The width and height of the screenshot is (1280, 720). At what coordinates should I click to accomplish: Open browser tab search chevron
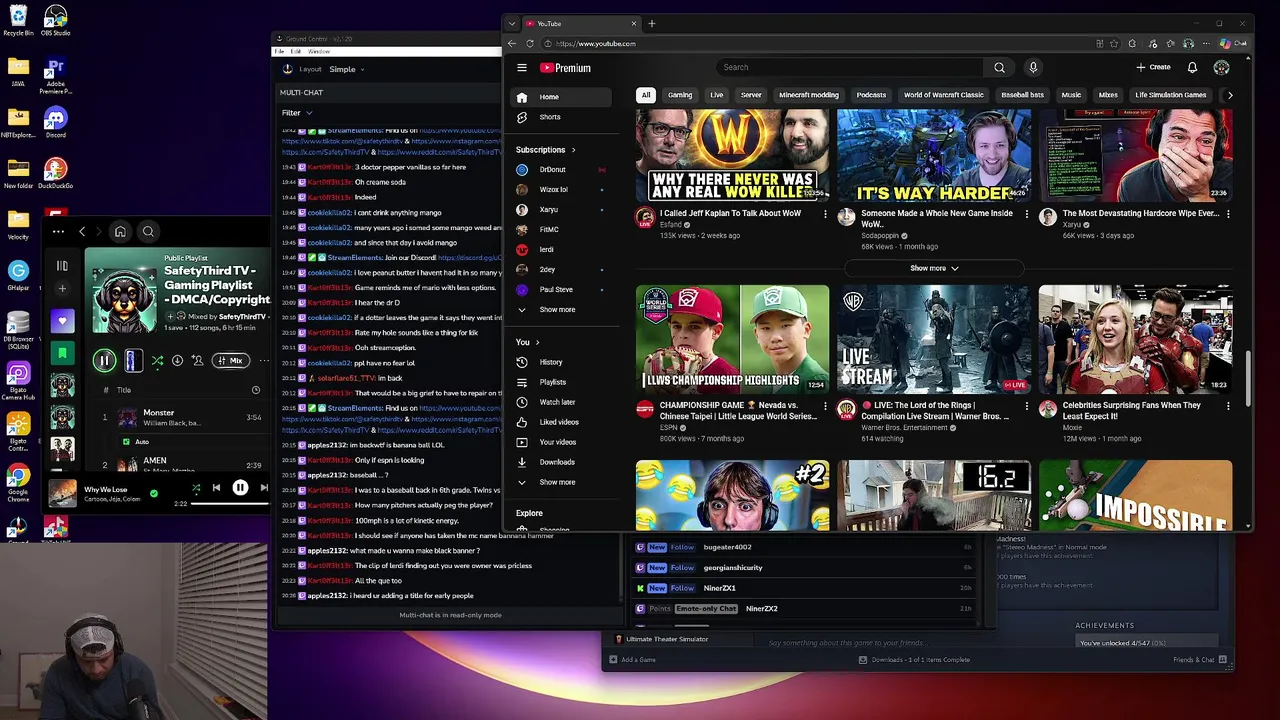click(x=512, y=24)
